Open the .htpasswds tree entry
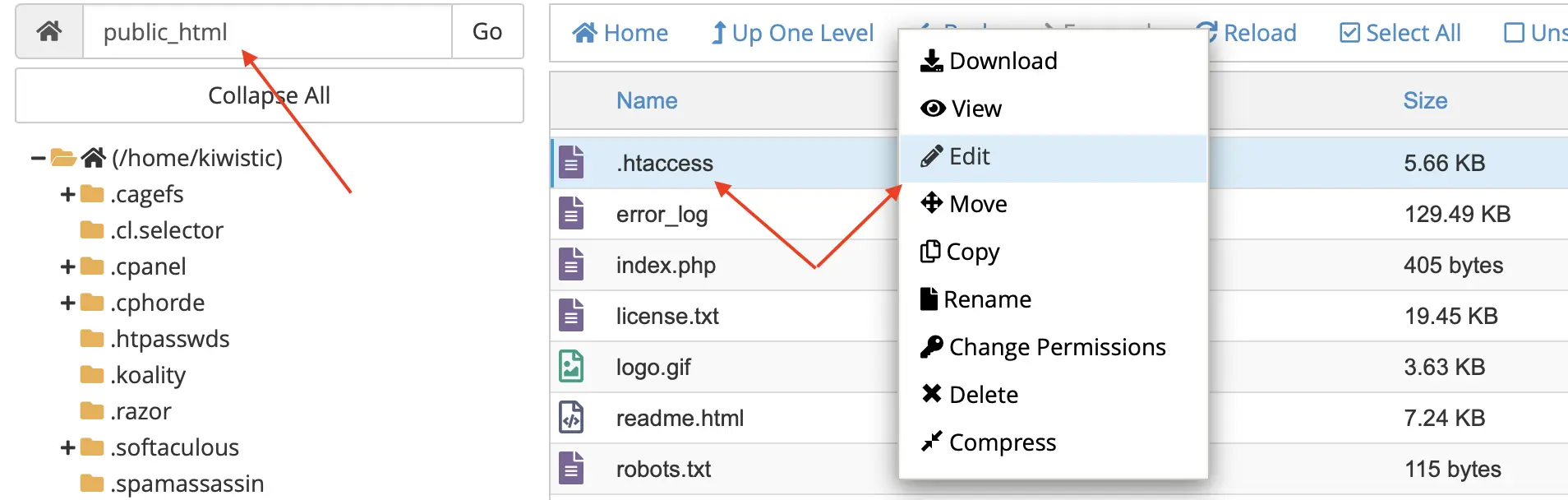The width and height of the screenshot is (1568, 500). tap(170, 339)
